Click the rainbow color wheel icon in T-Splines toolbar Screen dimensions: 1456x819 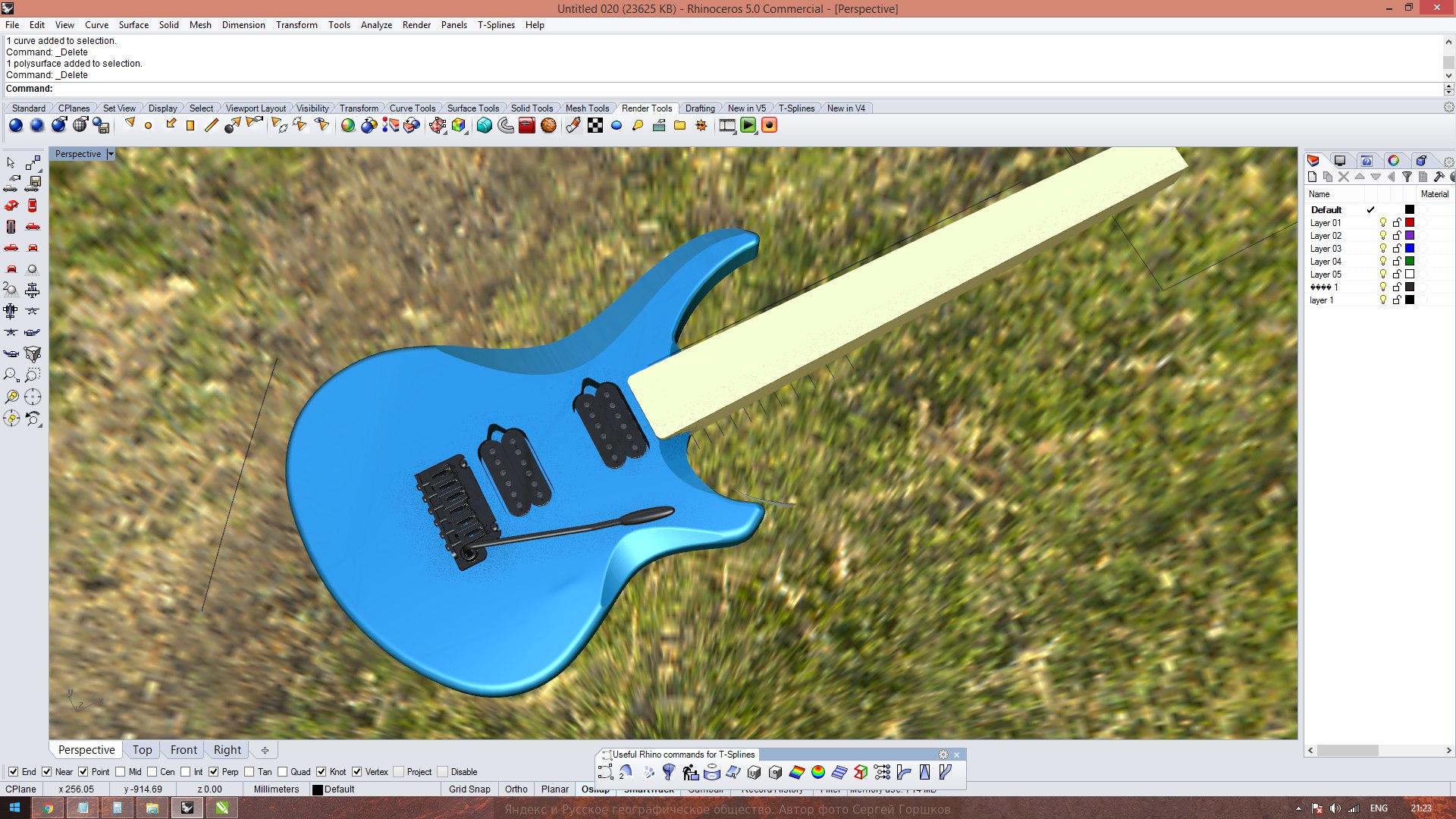click(818, 772)
